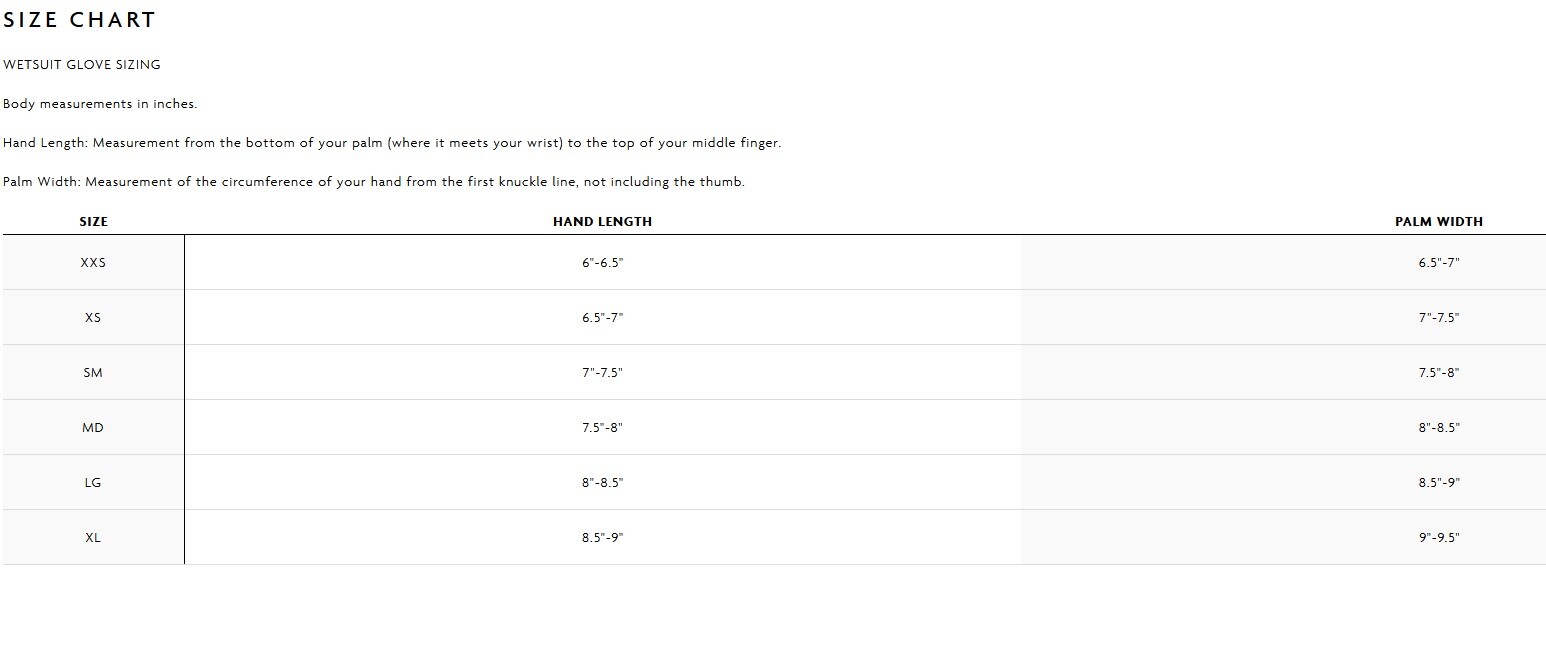Click the SIZE column header
Image resolution: width=1546 pixels, height=666 pixels.
pyautogui.click(x=93, y=222)
